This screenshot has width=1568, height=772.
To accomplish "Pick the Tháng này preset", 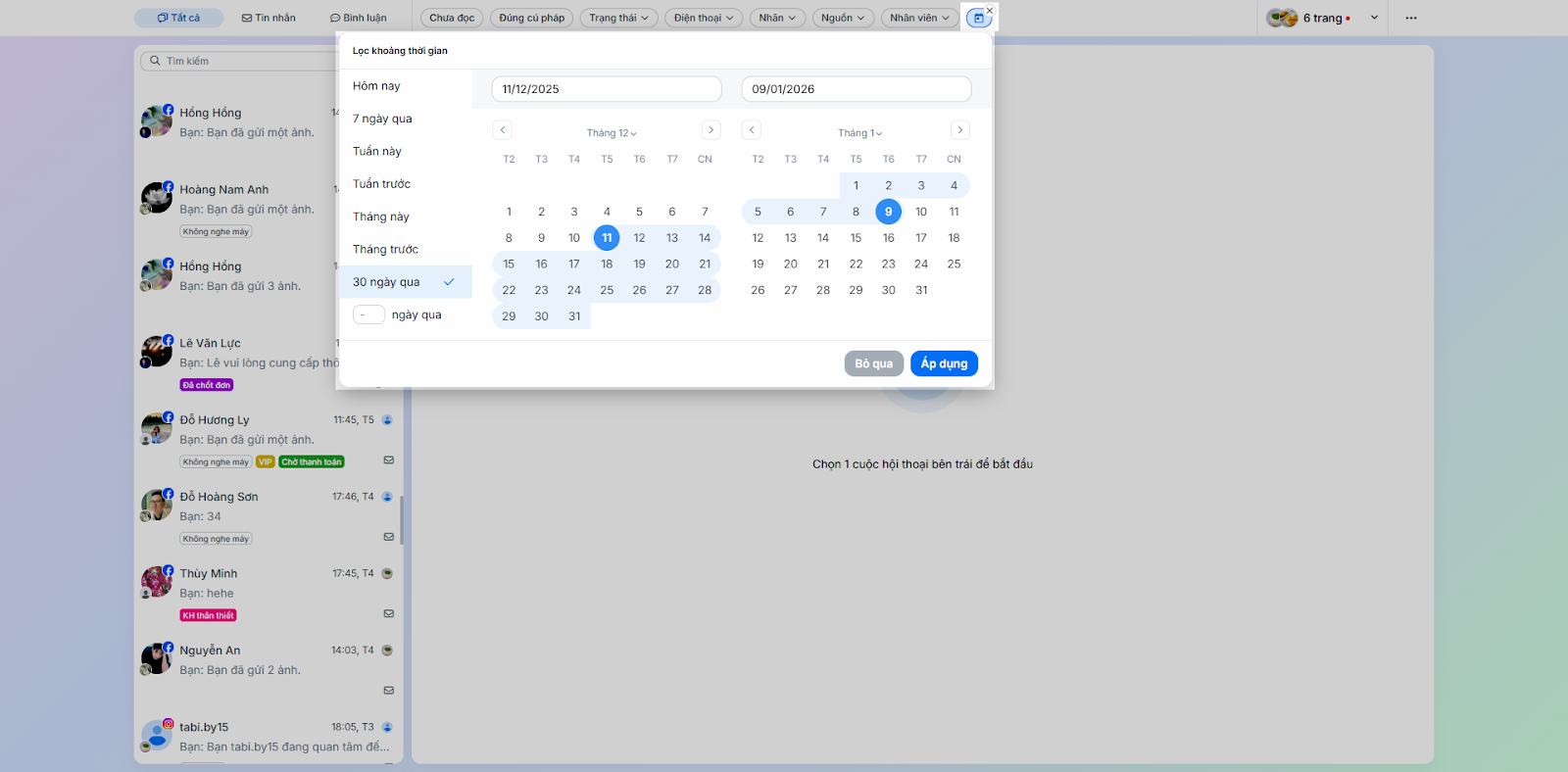I will click(x=406, y=217).
